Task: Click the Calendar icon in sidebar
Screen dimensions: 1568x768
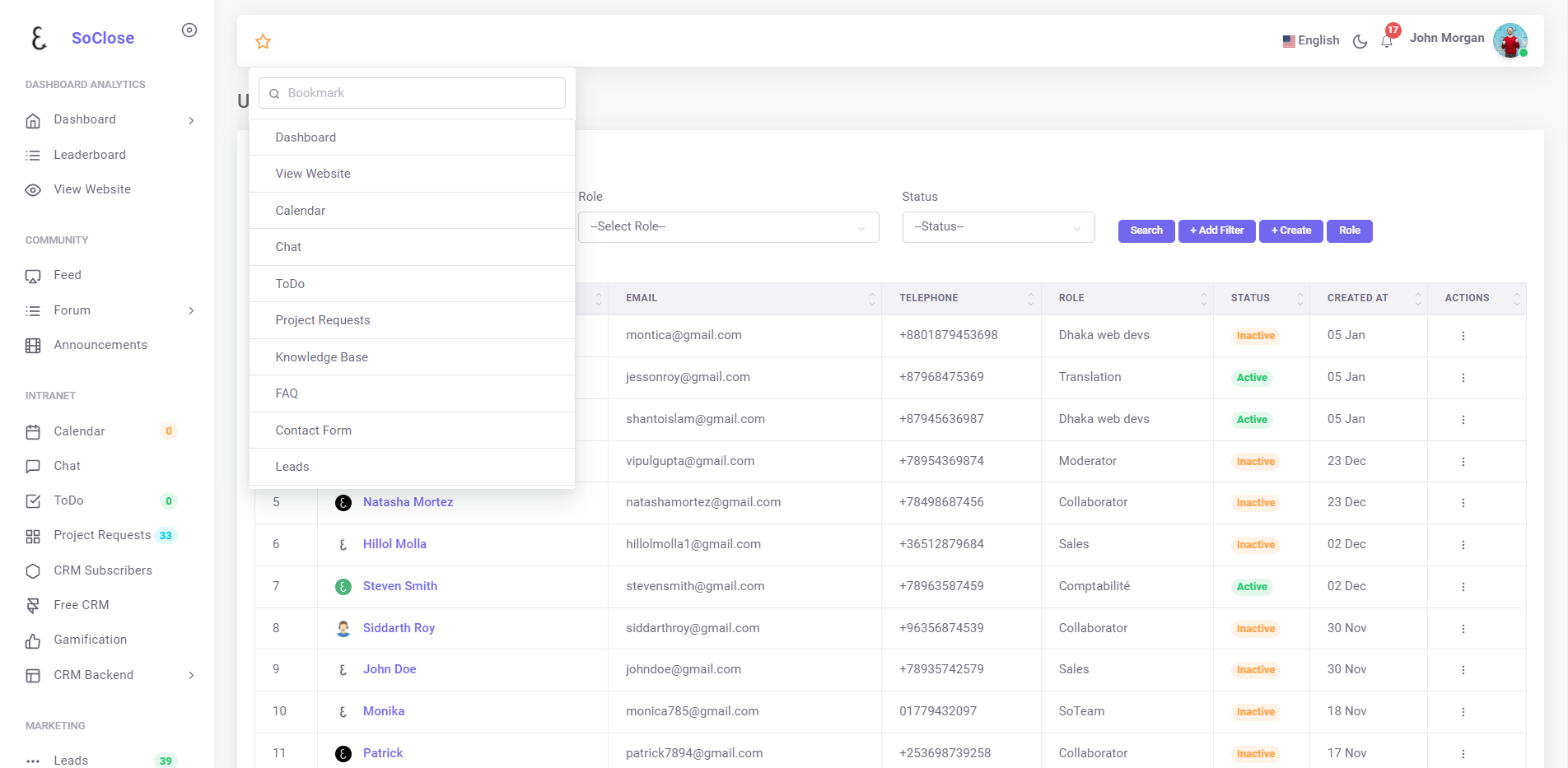Action: [33, 431]
